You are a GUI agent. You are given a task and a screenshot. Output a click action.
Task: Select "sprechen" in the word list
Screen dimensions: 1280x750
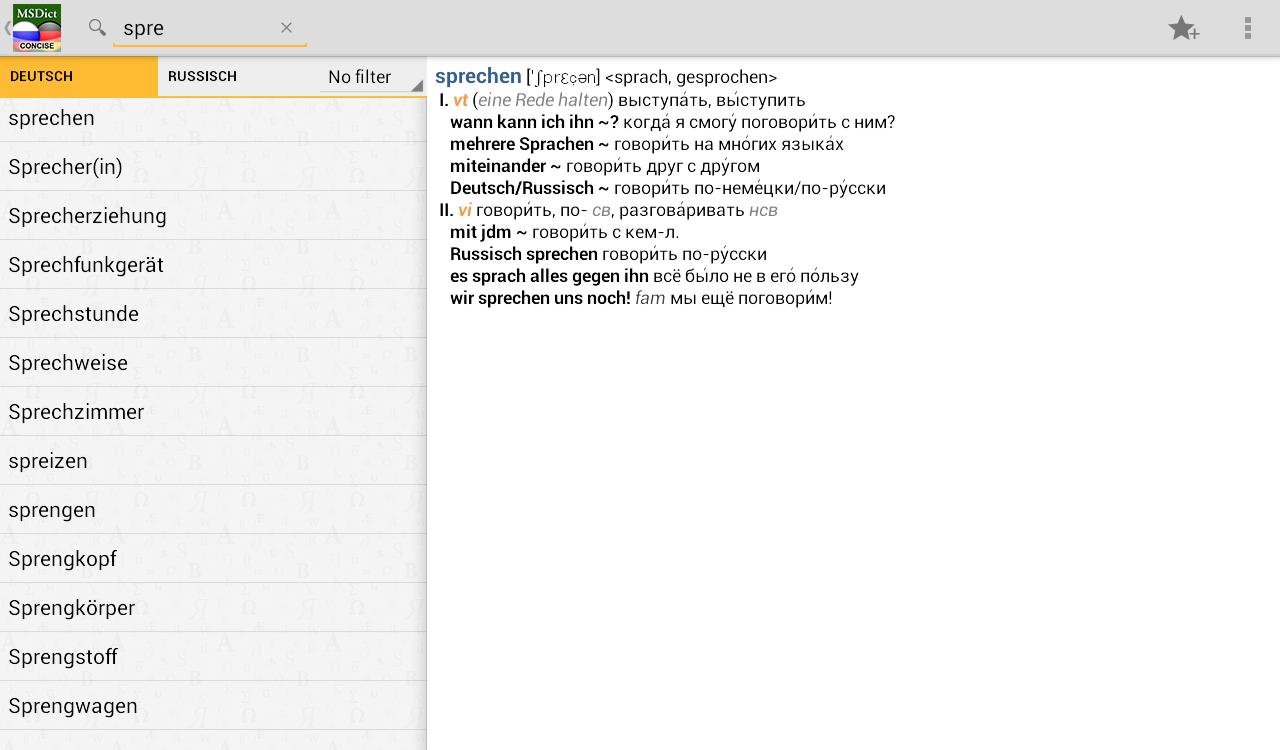point(213,118)
